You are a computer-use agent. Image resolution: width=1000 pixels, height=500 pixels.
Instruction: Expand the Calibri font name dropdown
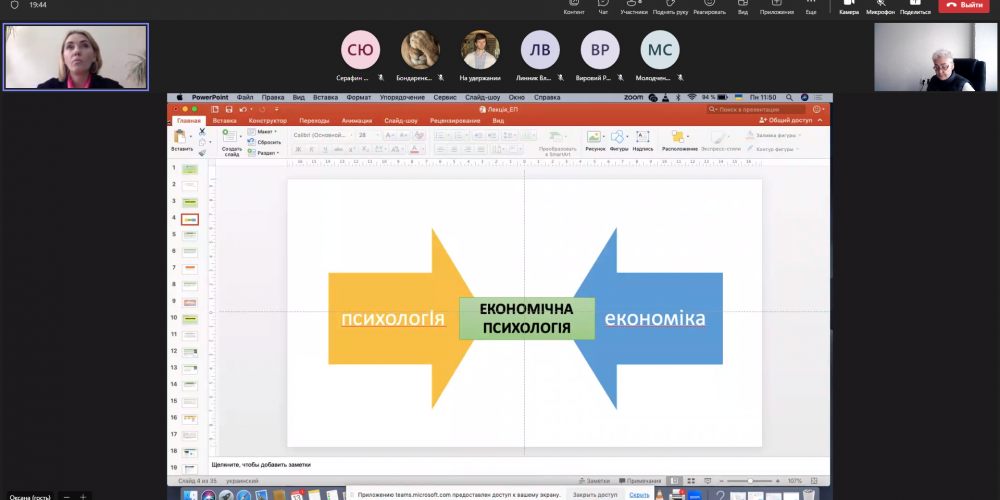tap(322, 134)
